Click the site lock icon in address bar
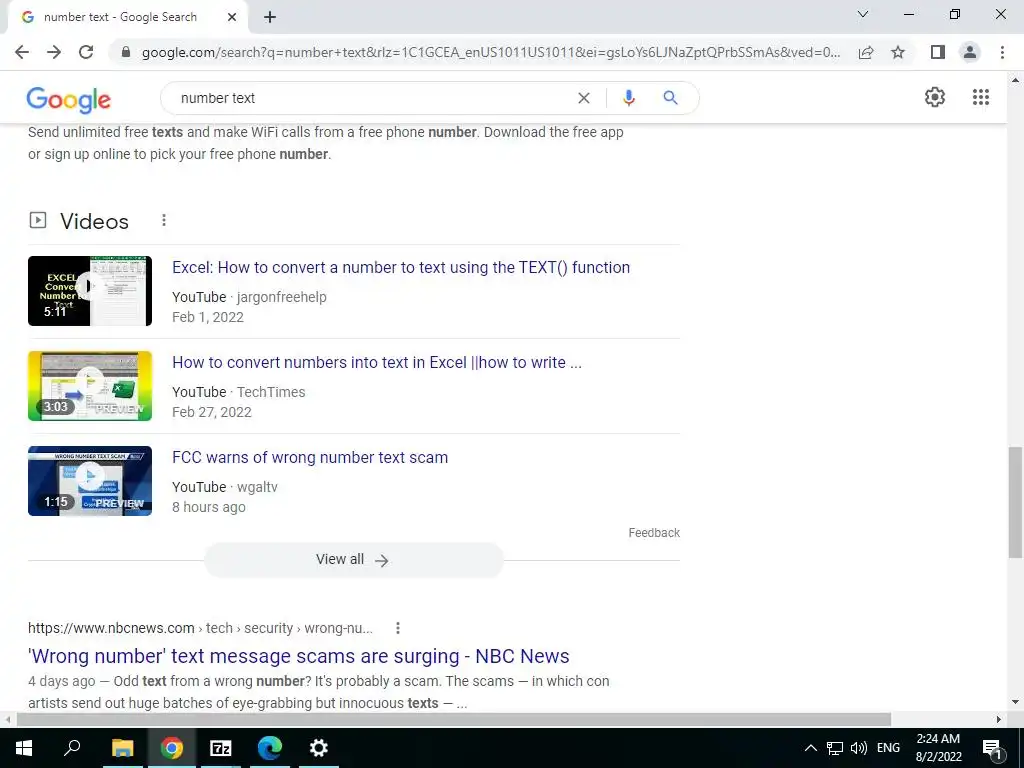1024x768 pixels. click(x=126, y=52)
